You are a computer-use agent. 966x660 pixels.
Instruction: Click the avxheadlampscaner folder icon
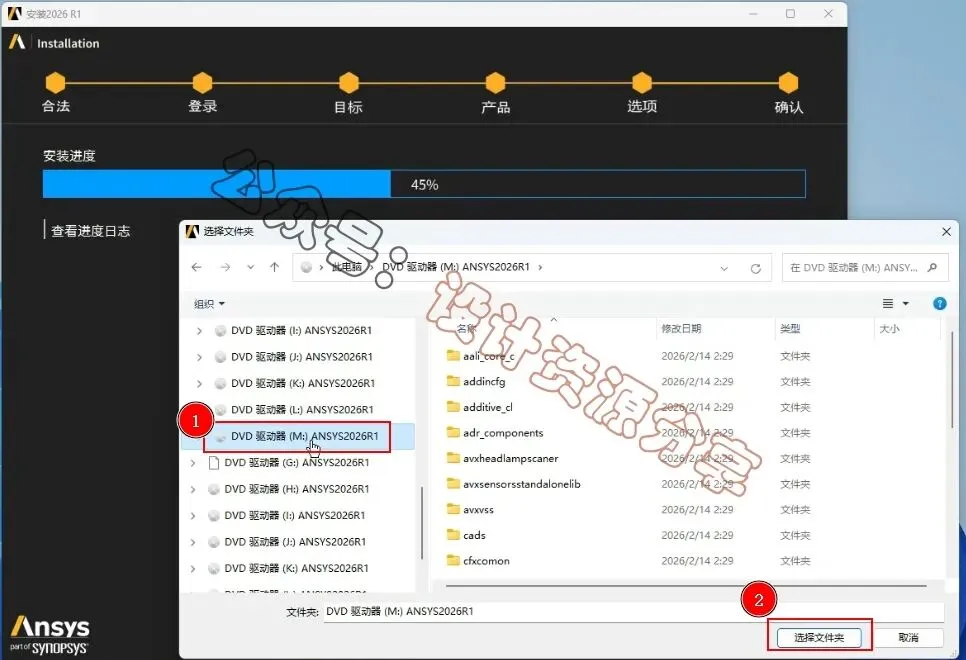tap(453, 458)
